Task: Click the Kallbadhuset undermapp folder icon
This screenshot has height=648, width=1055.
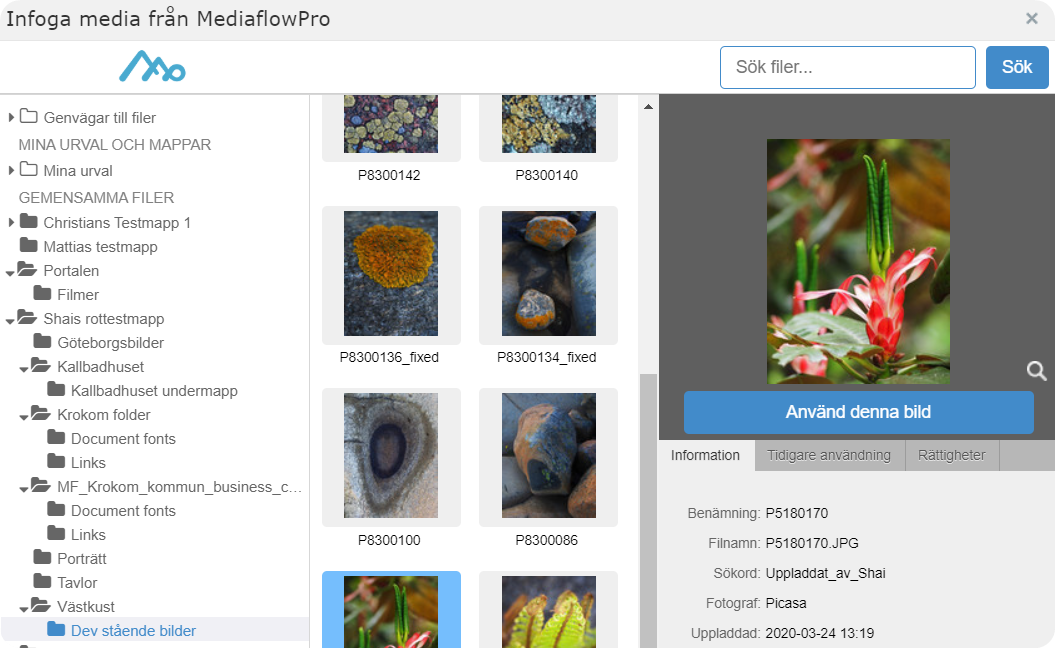Action: click(56, 390)
